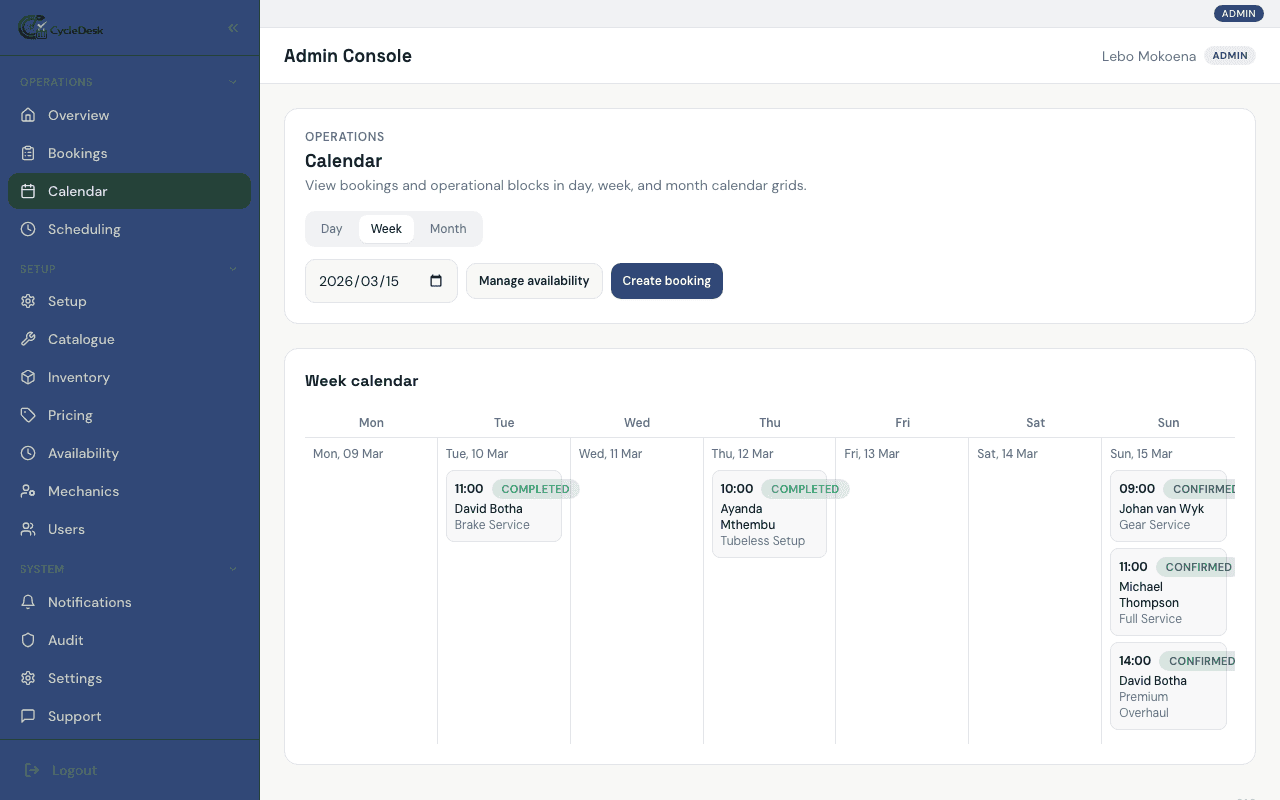Open the Catalogue icon in the sidebar

coord(28,339)
